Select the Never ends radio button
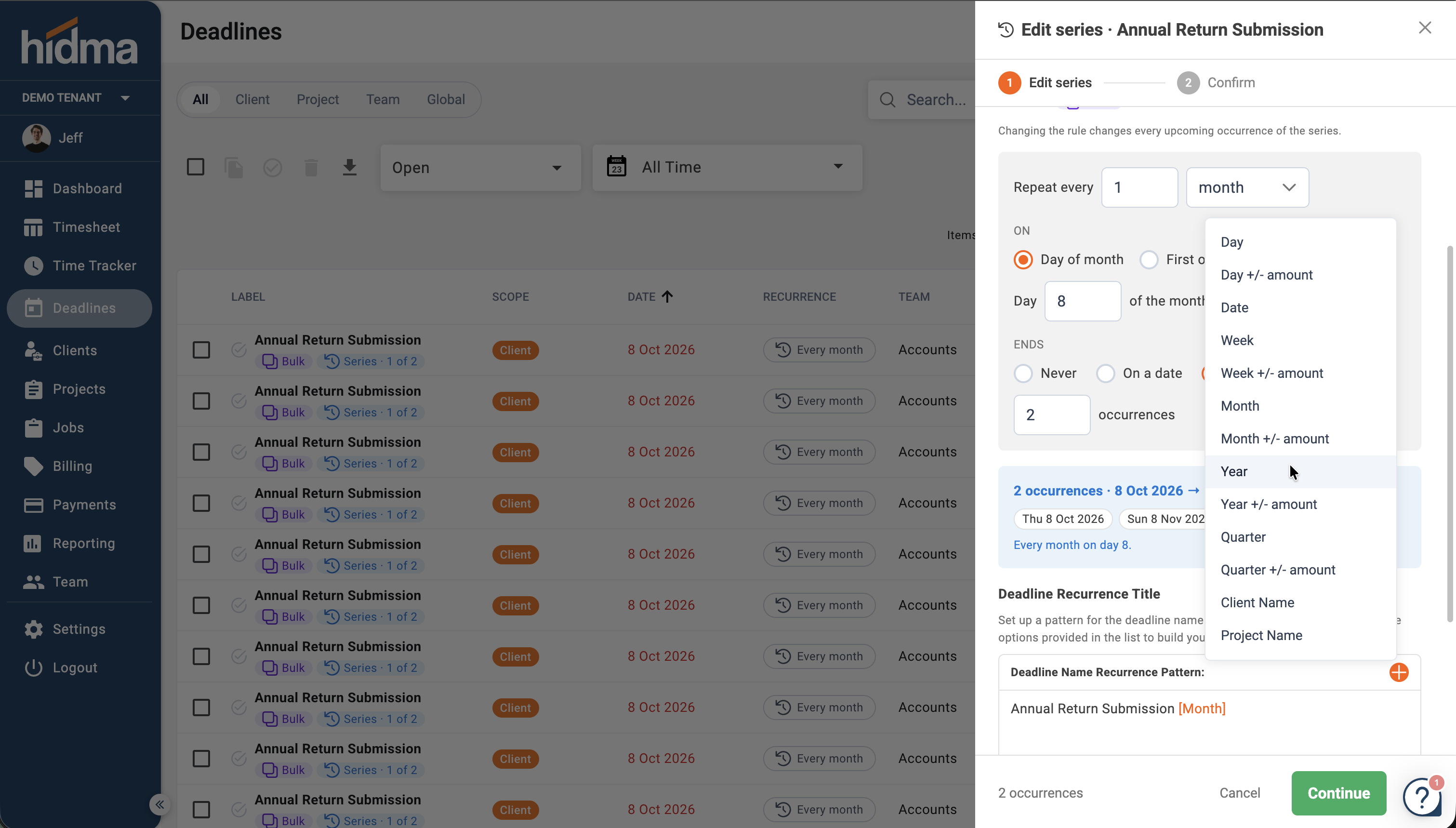 coord(1023,374)
